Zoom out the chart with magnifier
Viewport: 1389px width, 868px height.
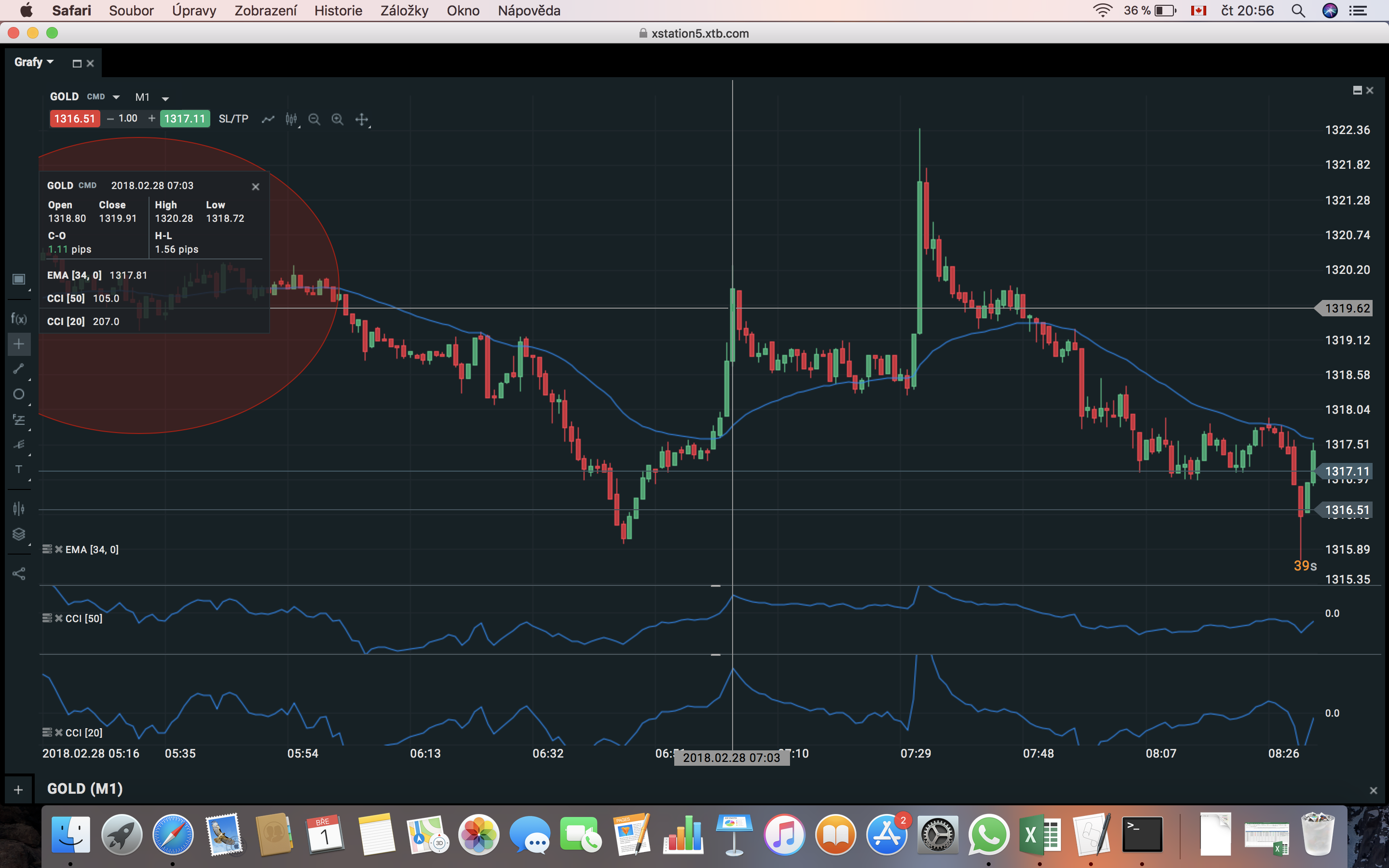314,120
